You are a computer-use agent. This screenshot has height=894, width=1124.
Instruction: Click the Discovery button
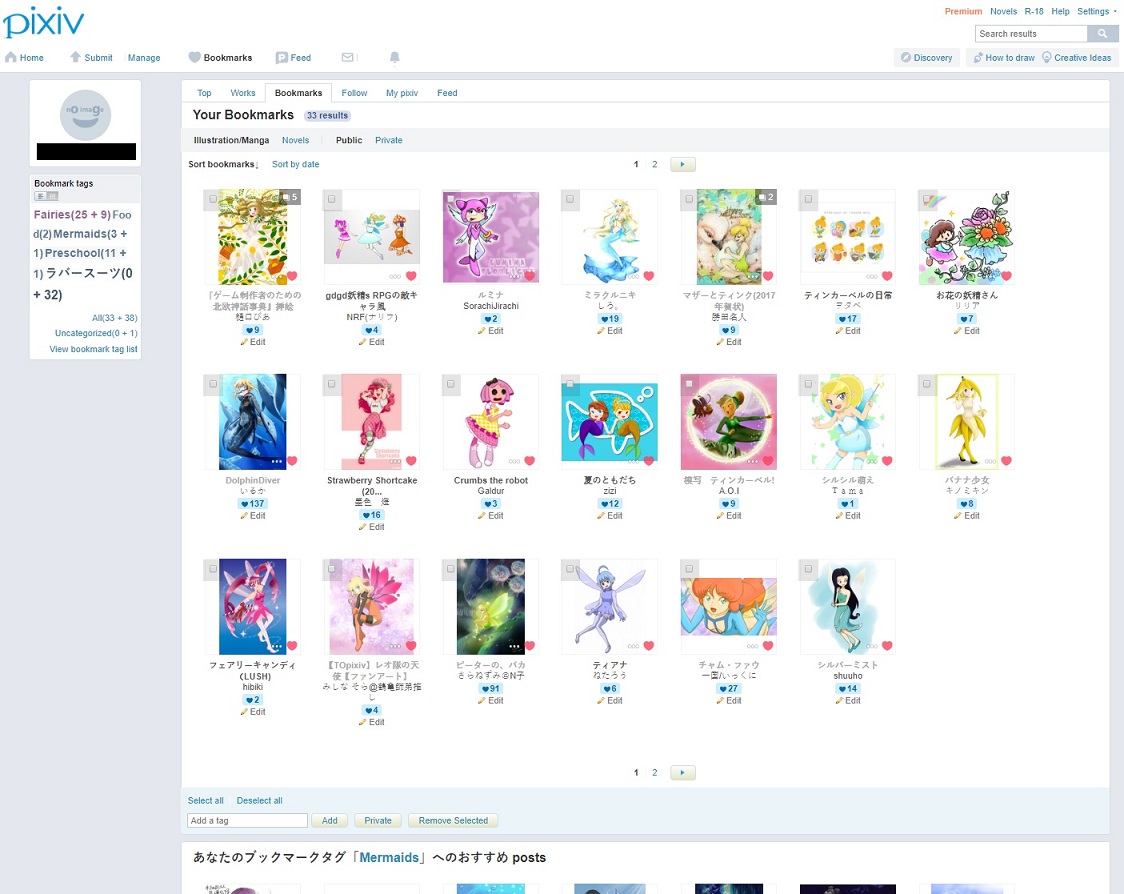[x=926, y=57]
